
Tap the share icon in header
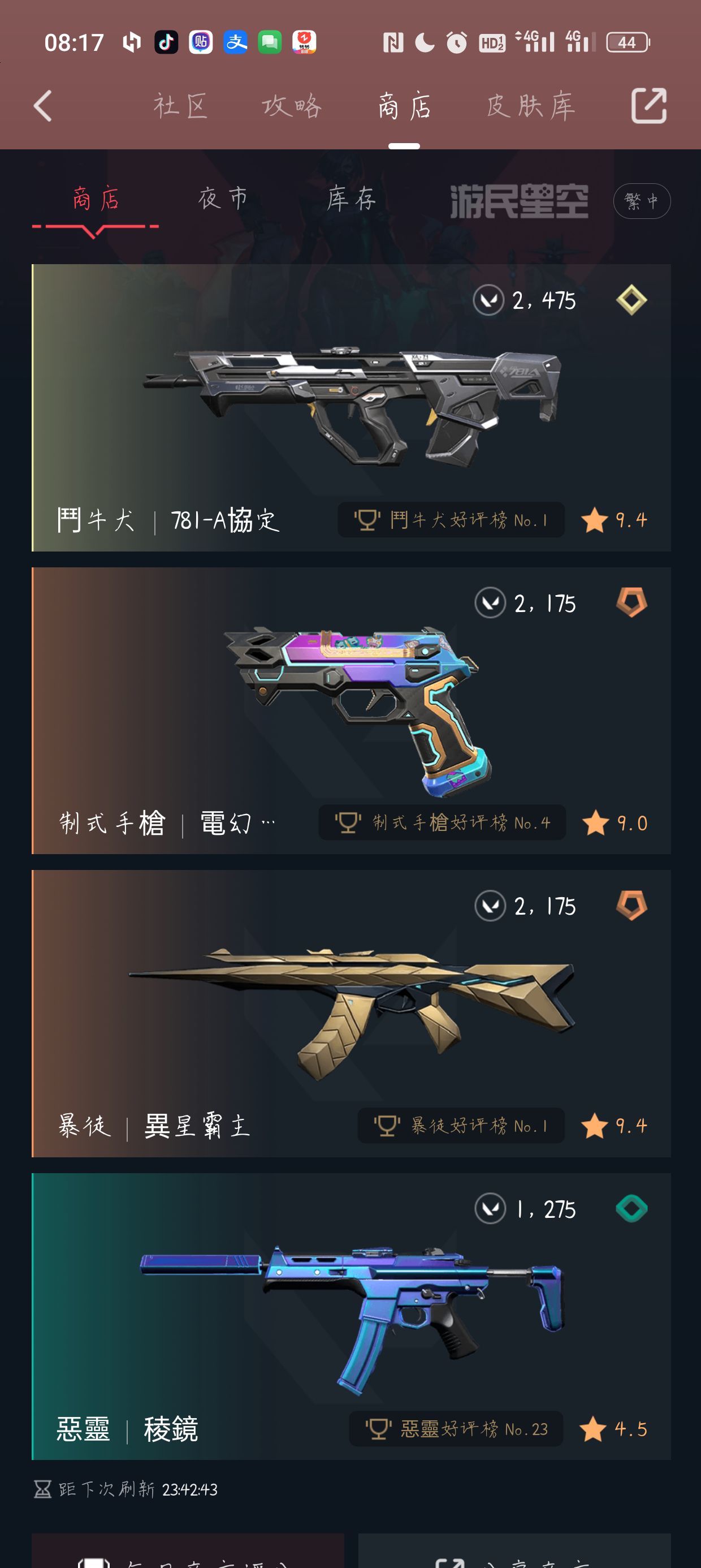(648, 106)
